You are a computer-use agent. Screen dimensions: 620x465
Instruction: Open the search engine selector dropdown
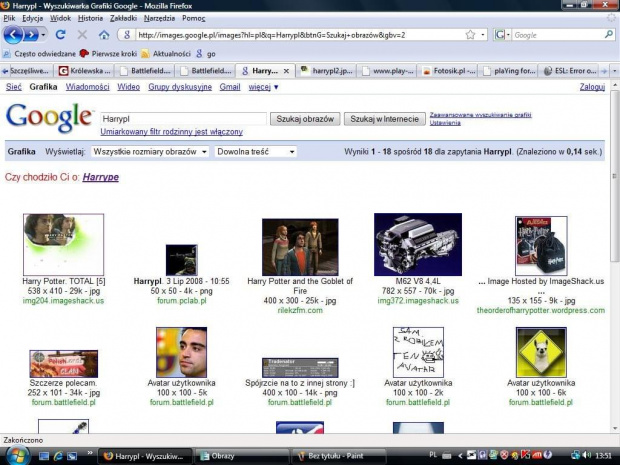point(502,35)
